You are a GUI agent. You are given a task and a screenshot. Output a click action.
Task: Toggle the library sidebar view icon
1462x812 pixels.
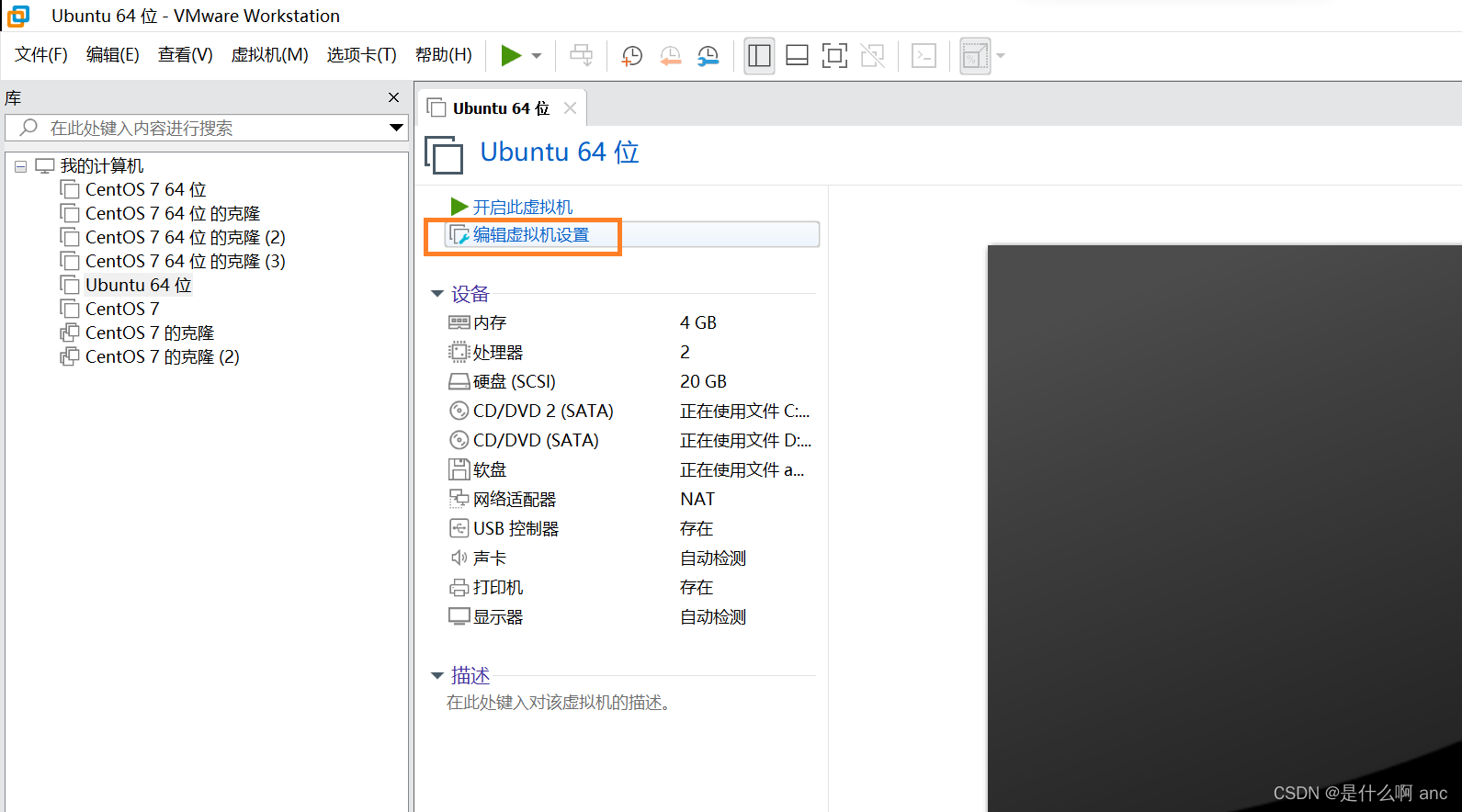tap(759, 56)
